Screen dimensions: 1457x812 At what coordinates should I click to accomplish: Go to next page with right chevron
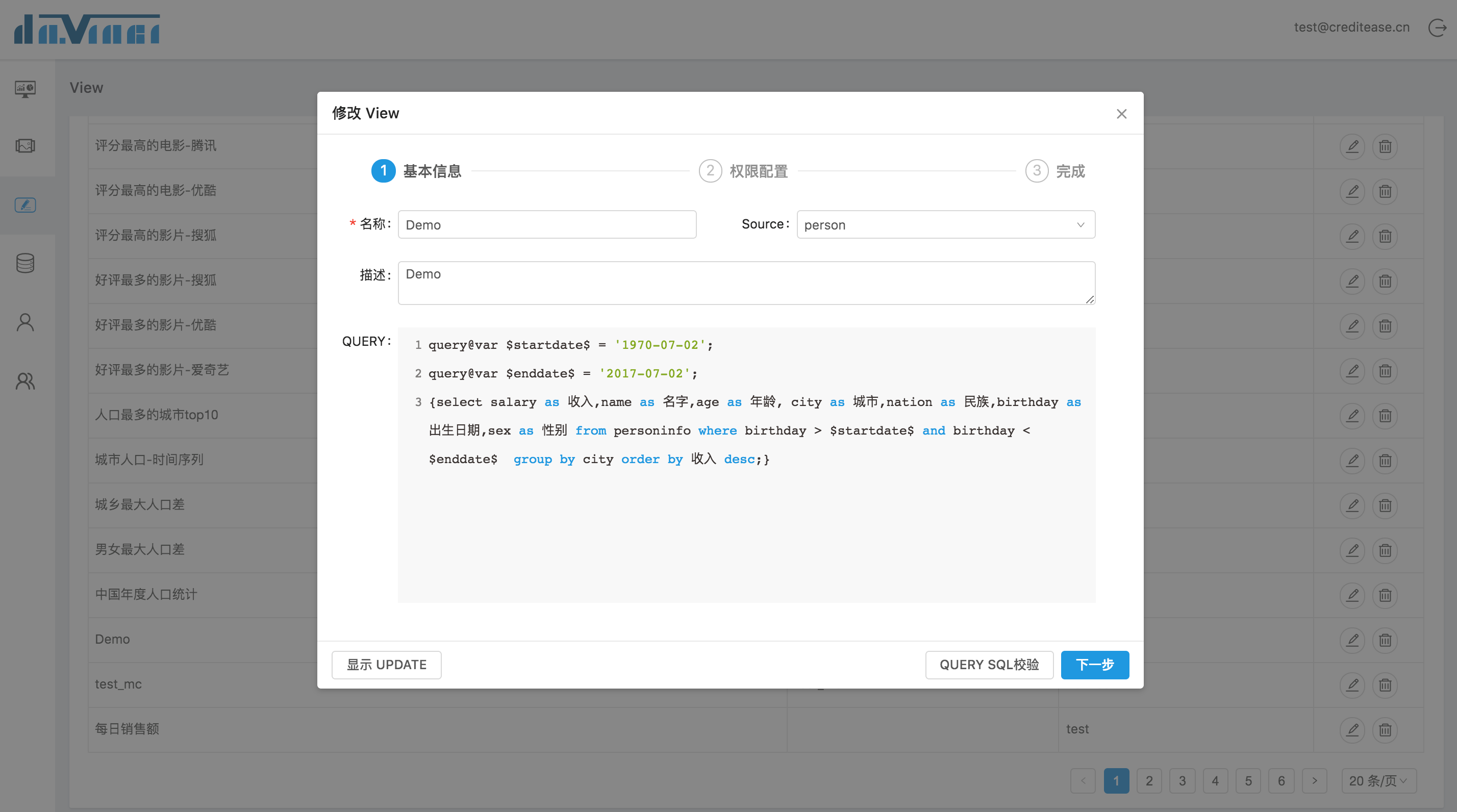click(1315, 781)
